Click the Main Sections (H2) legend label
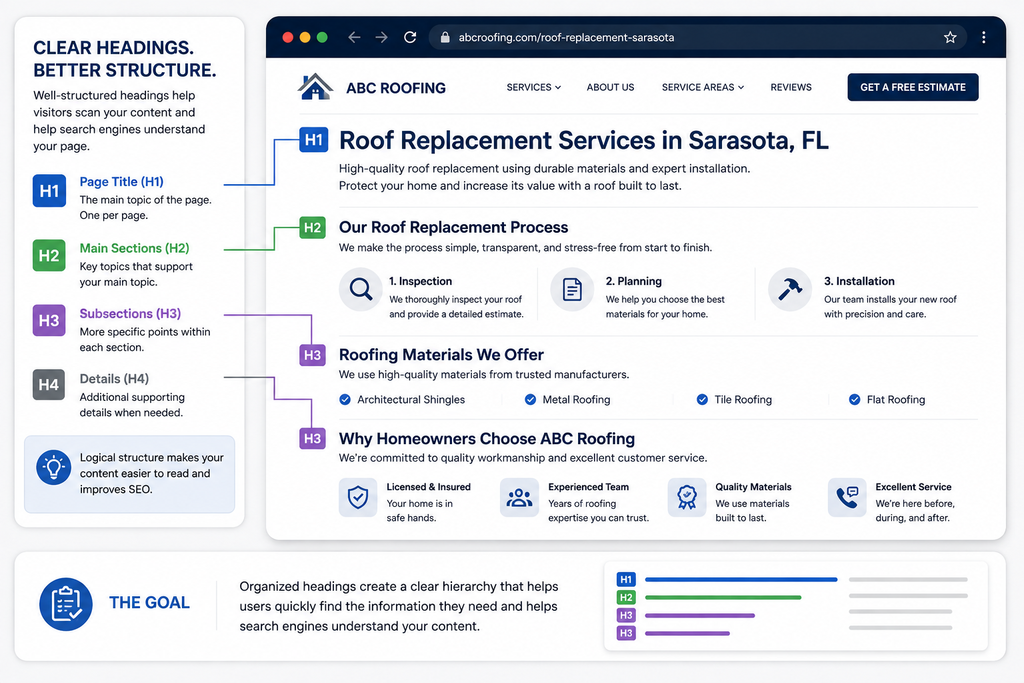The image size is (1024, 683). 135,248
